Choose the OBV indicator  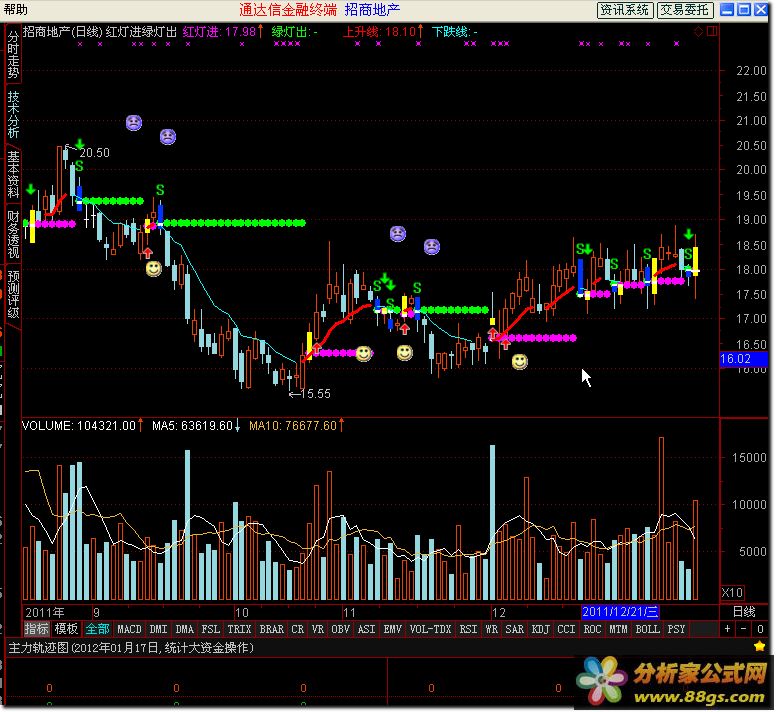(340, 628)
